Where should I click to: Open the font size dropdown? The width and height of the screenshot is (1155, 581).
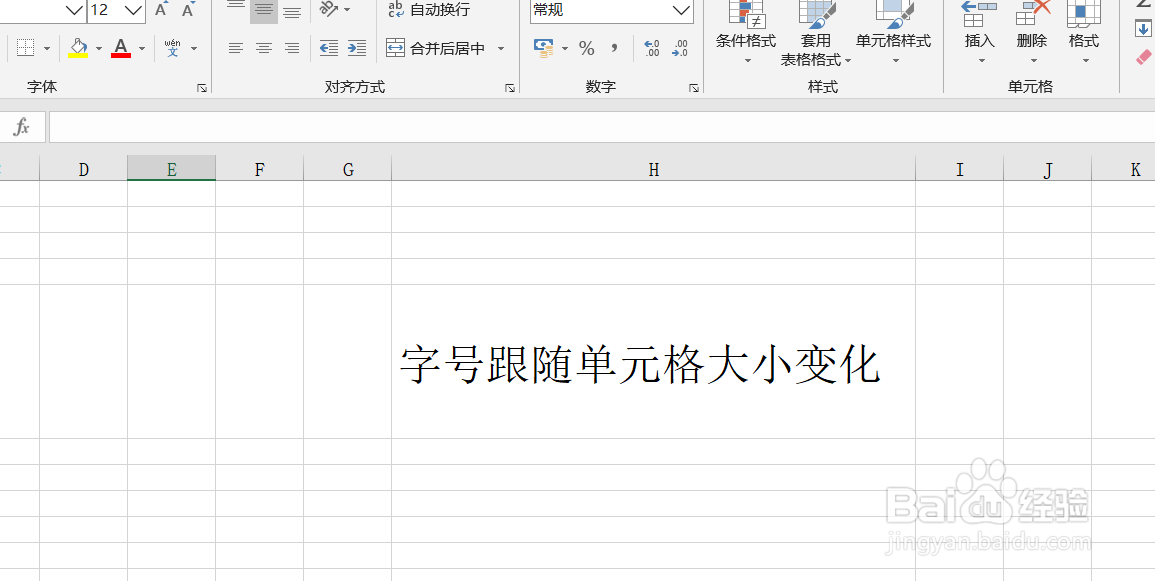click(131, 10)
